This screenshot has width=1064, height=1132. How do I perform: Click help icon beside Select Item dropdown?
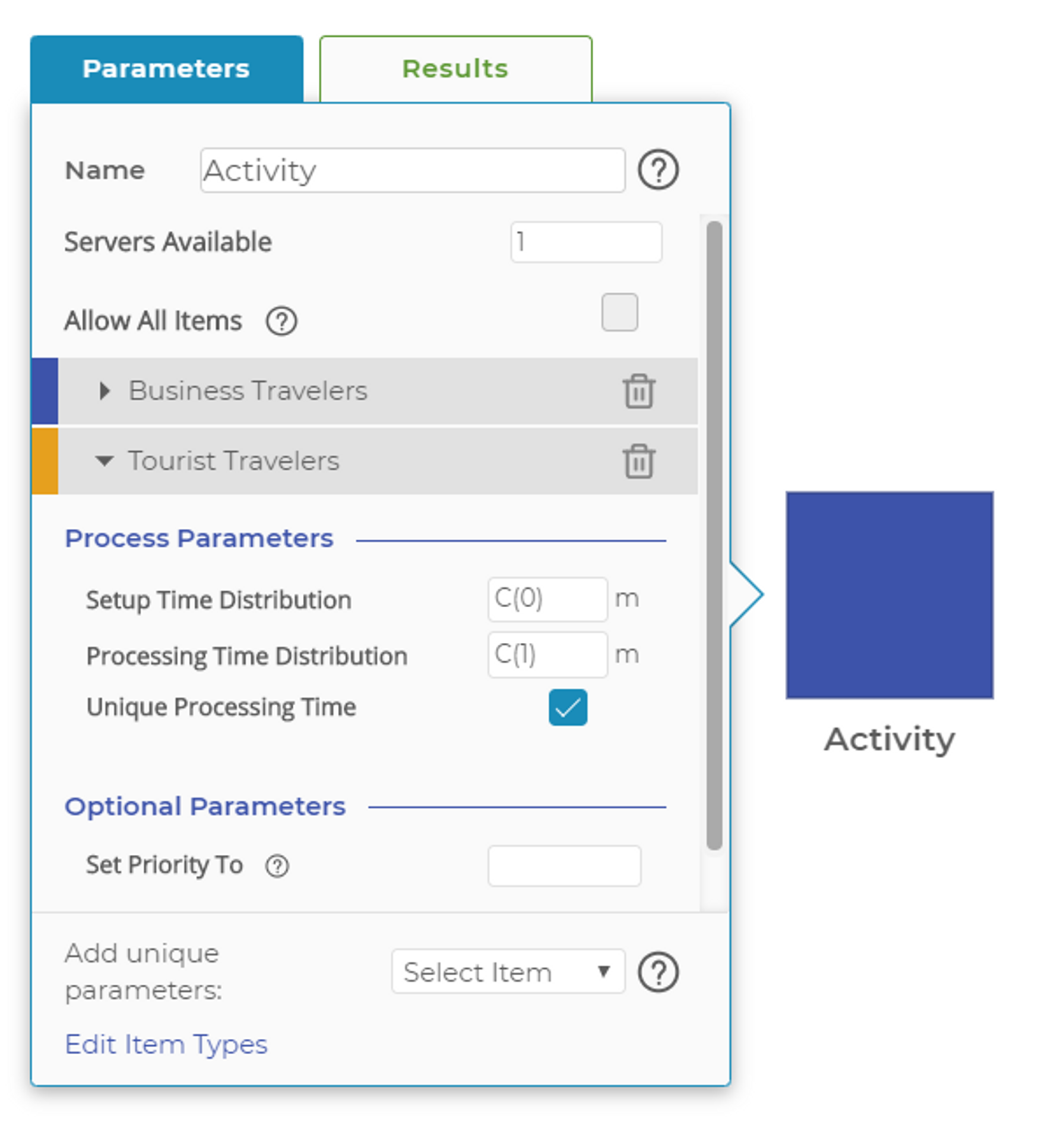pos(658,972)
